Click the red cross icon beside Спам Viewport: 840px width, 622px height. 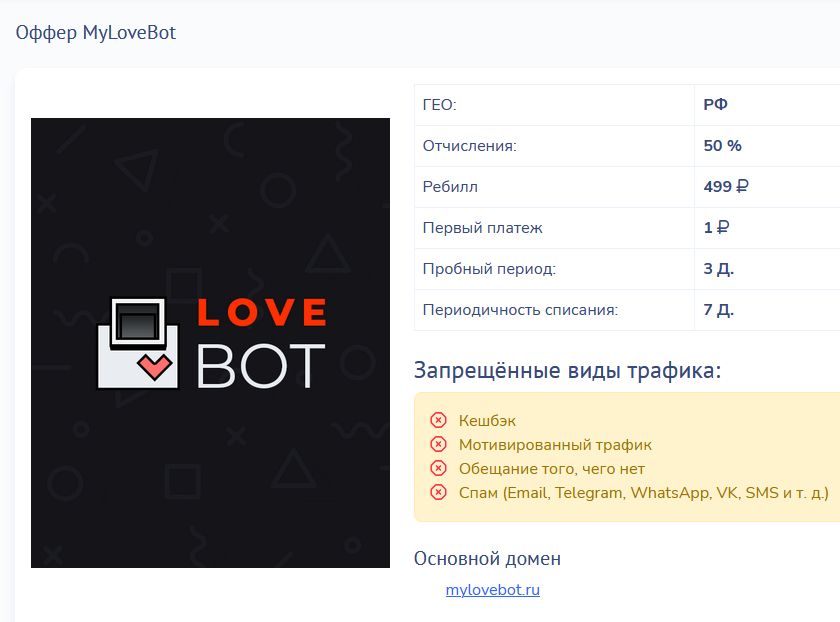tap(438, 492)
